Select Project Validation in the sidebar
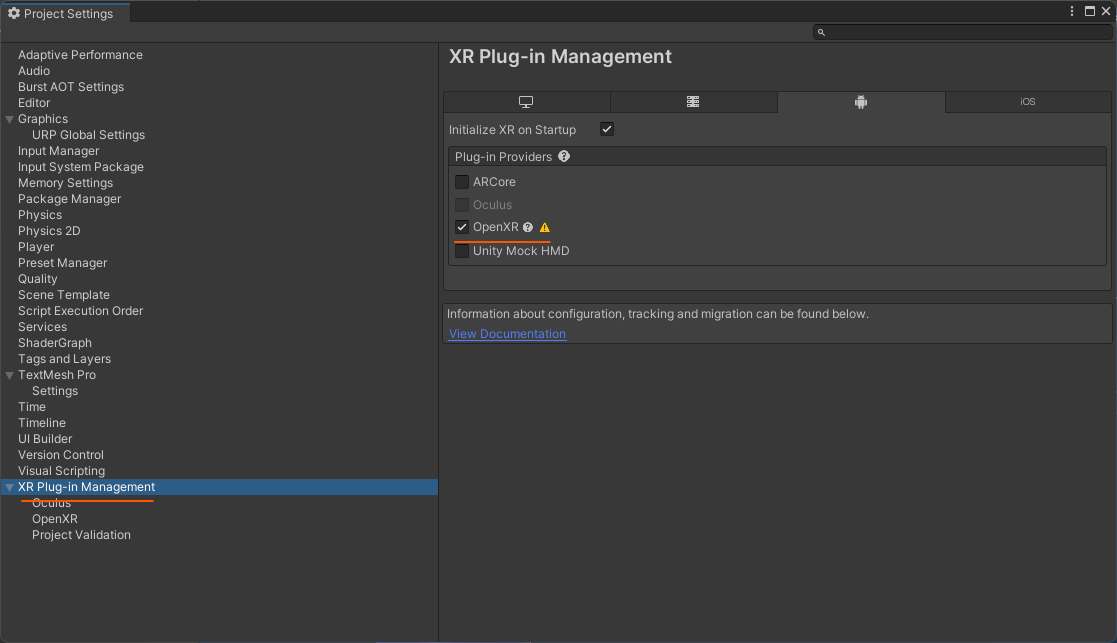This screenshot has width=1117, height=643. point(81,535)
